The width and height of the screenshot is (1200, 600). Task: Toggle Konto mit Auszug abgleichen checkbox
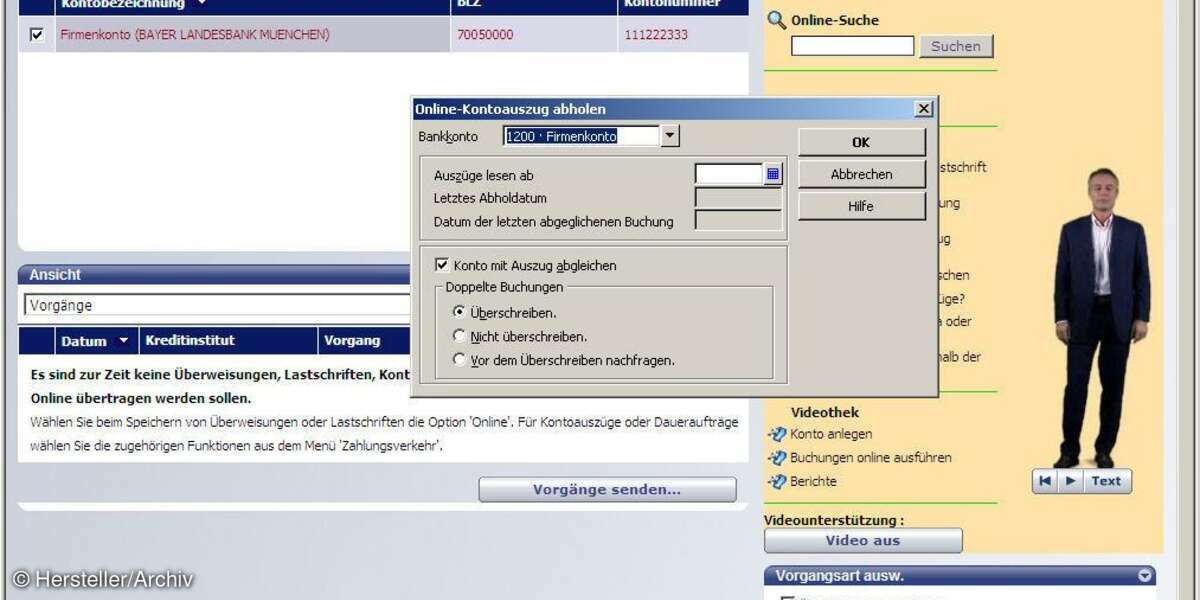[x=442, y=265]
